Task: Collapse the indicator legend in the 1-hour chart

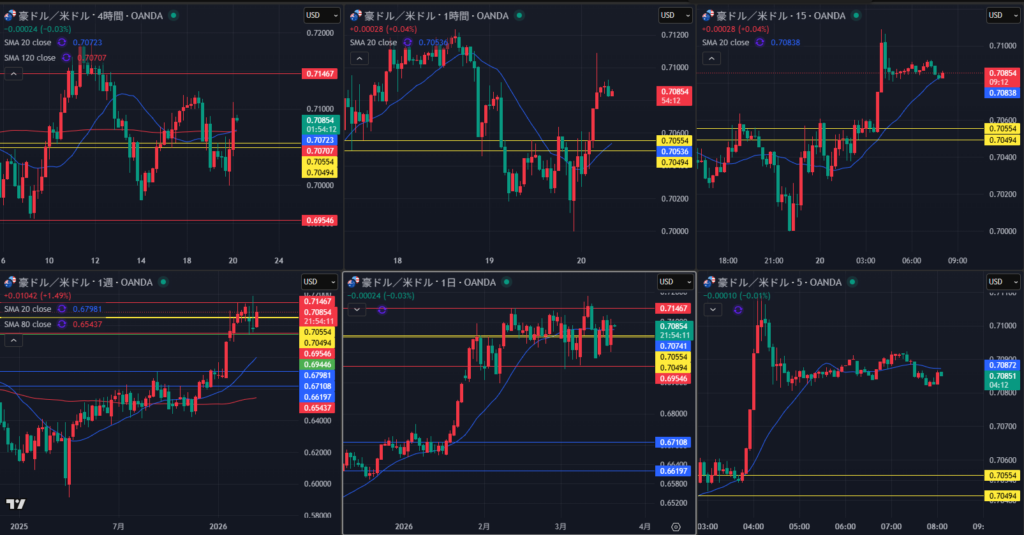Action: (x=356, y=58)
